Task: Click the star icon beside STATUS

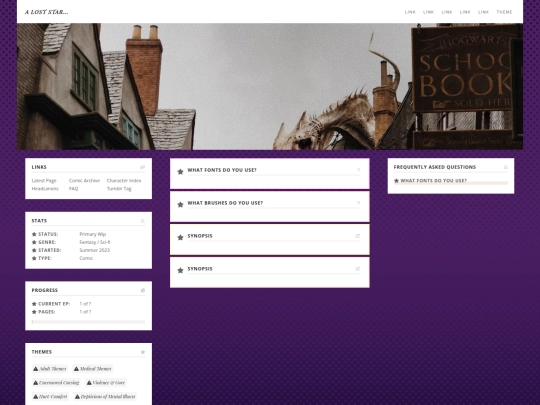Action: coord(34,234)
